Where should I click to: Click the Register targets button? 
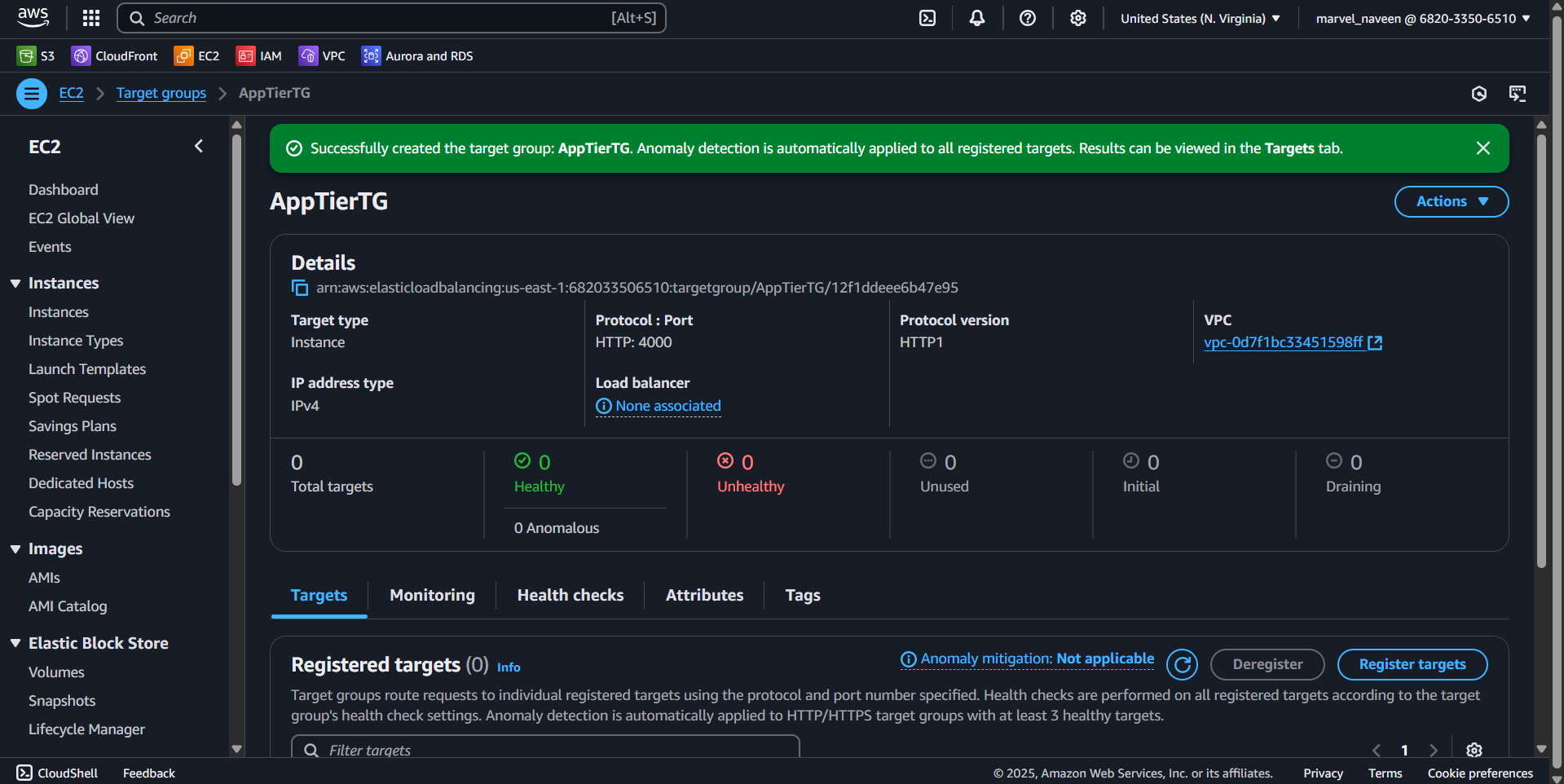(x=1412, y=664)
